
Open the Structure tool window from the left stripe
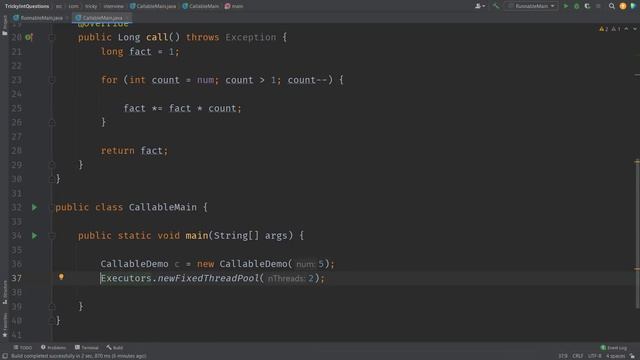tap(4, 291)
